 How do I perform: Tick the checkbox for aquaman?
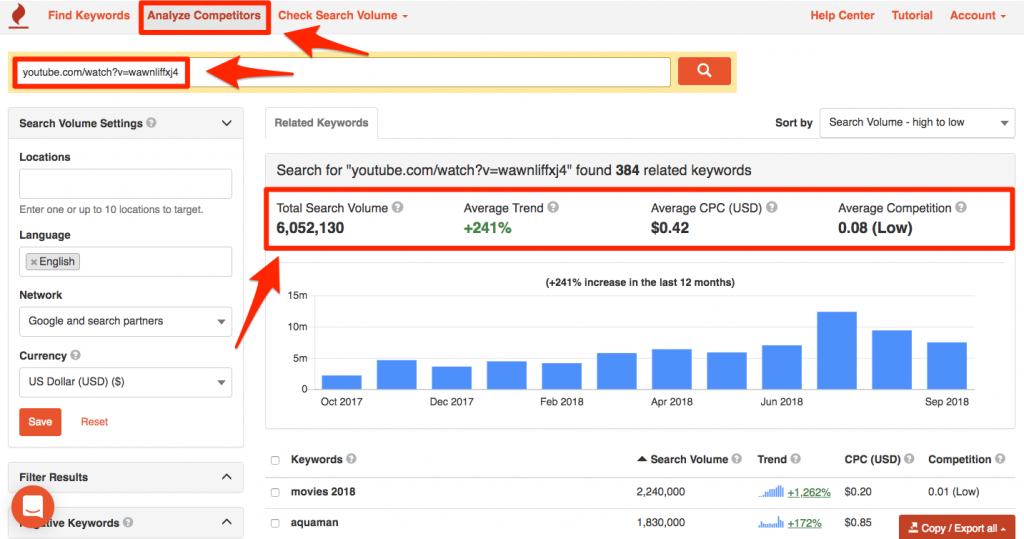(x=276, y=523)
